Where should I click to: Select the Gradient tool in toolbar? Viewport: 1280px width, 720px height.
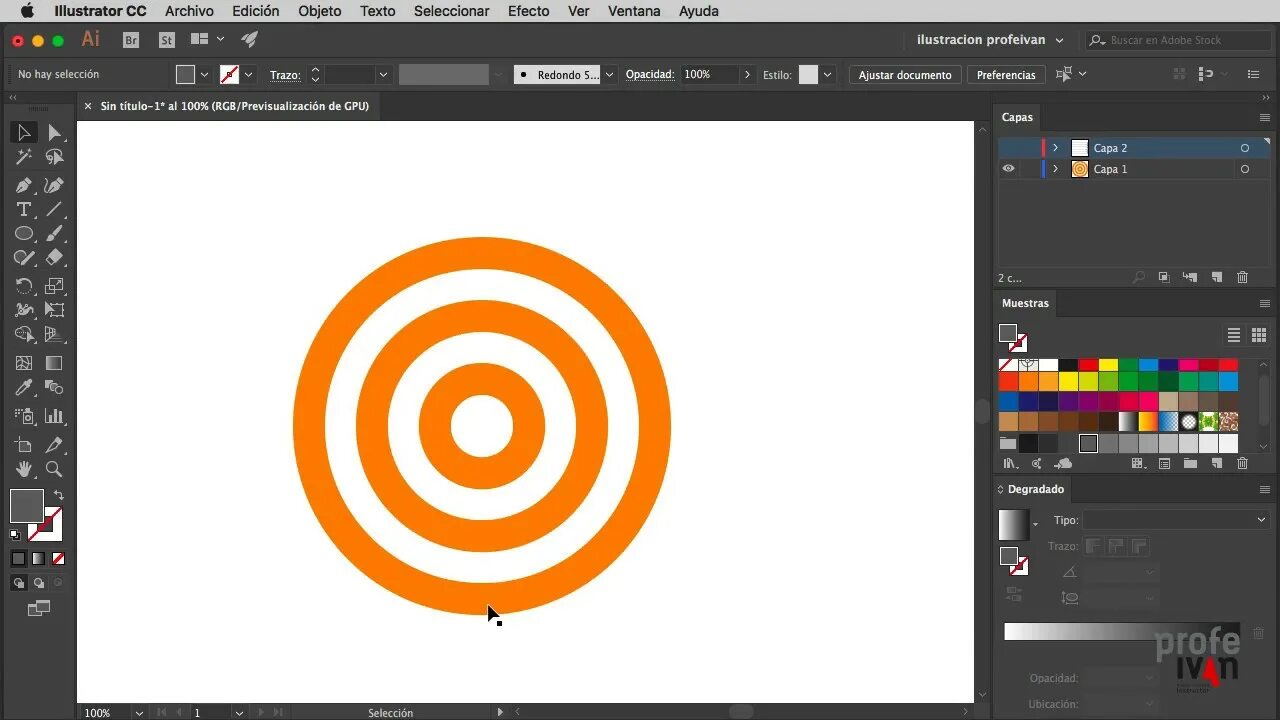click(55, 363)
